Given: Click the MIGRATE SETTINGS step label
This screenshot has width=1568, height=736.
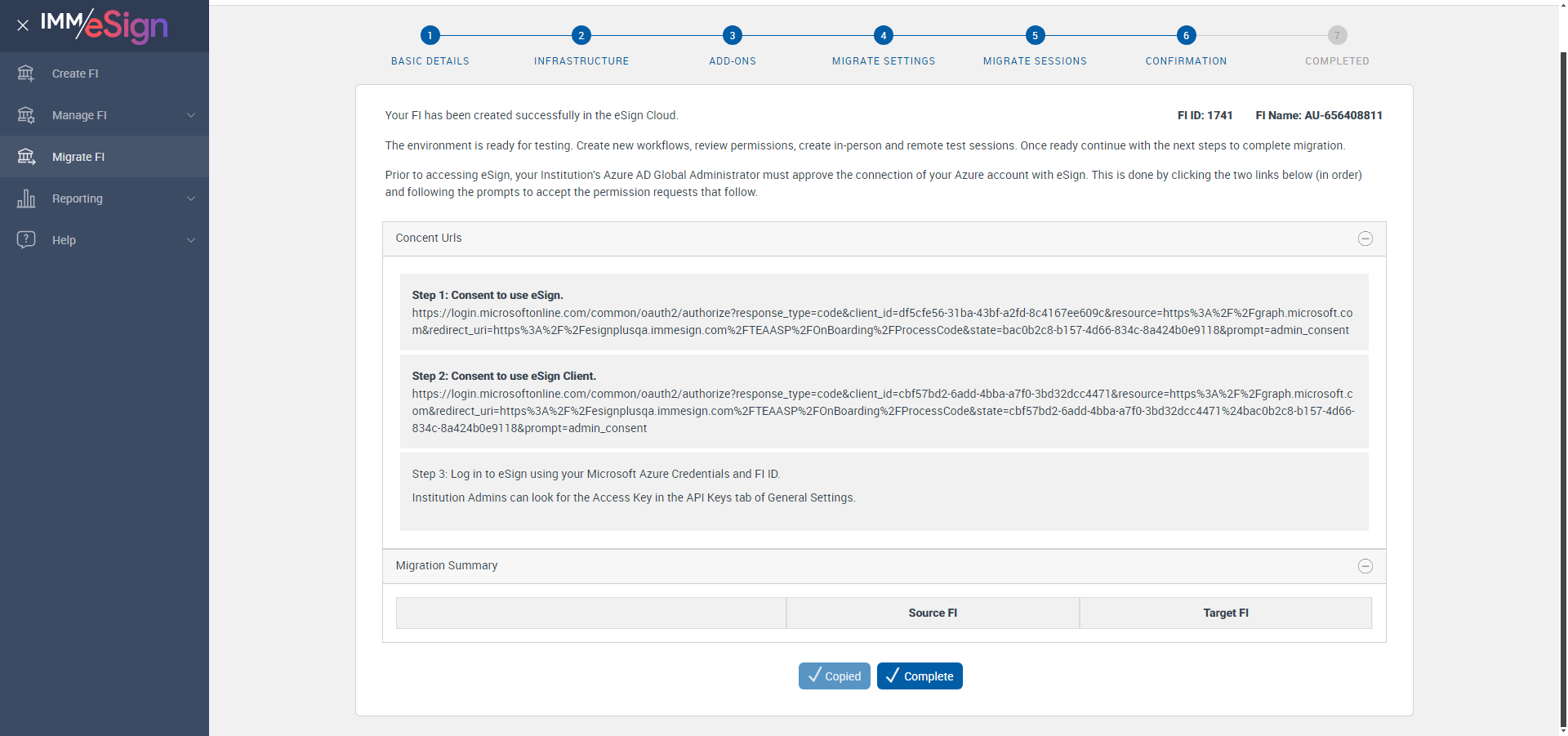Looking at the screenshot, I should click(884, 61).
